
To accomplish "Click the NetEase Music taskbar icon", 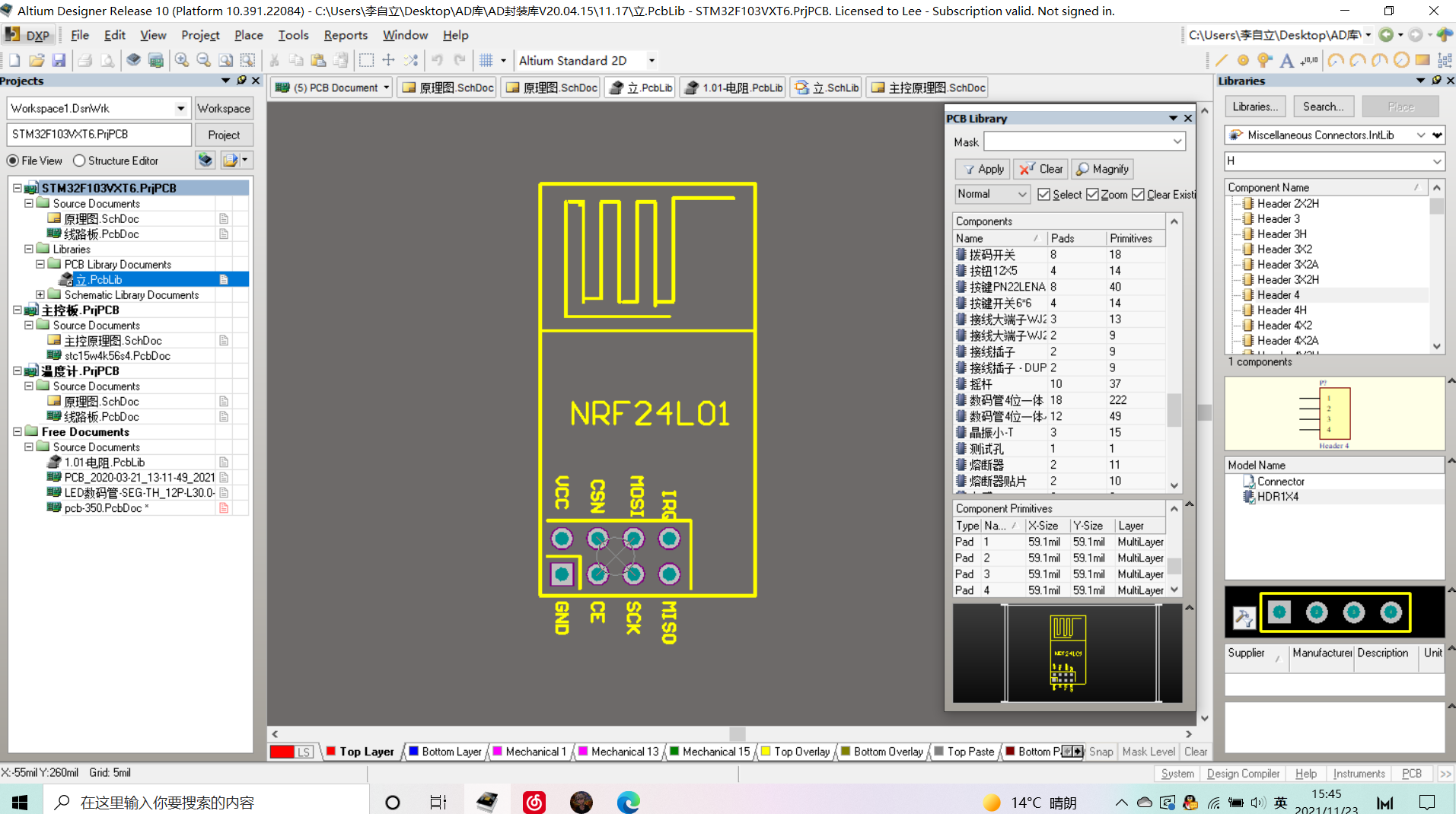I will [534, 802].
